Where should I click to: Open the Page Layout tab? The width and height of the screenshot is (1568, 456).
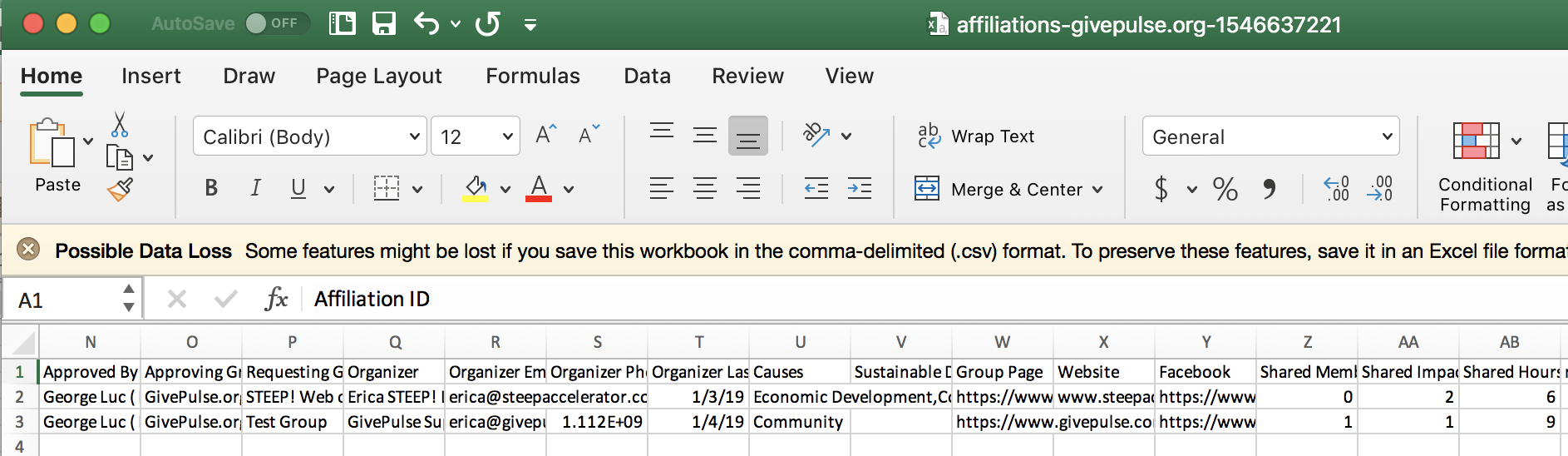(x=379, y=76)
